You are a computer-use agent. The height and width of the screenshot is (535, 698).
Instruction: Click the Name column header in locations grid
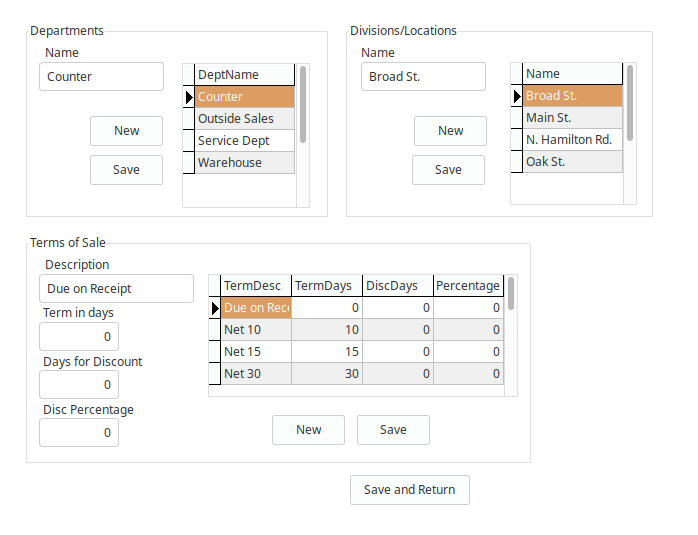pyautogui.click(x=572, y=73)
